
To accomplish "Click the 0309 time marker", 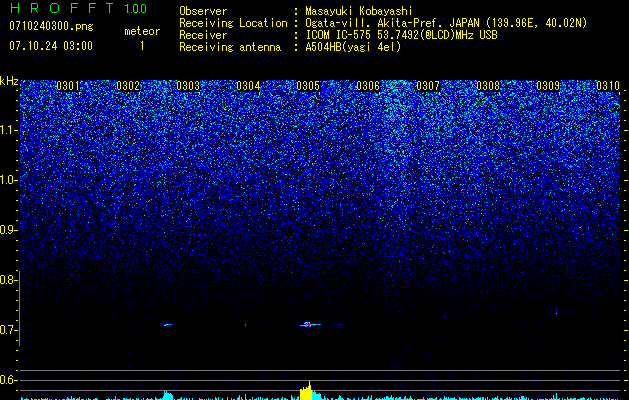I will point(548,86).
